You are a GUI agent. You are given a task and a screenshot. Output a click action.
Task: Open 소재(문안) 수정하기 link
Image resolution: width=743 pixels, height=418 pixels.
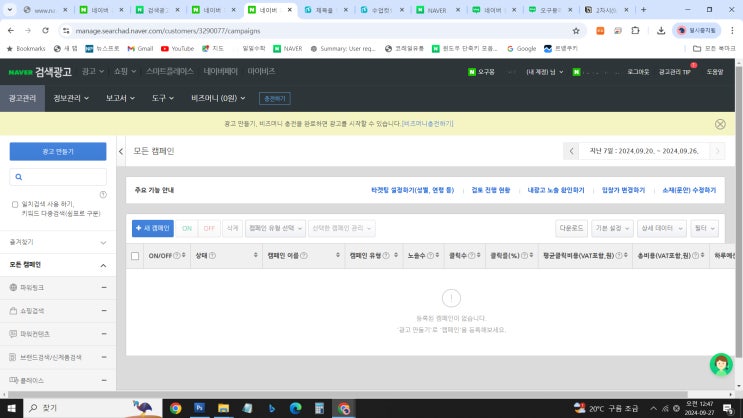(x=689, y=190)
